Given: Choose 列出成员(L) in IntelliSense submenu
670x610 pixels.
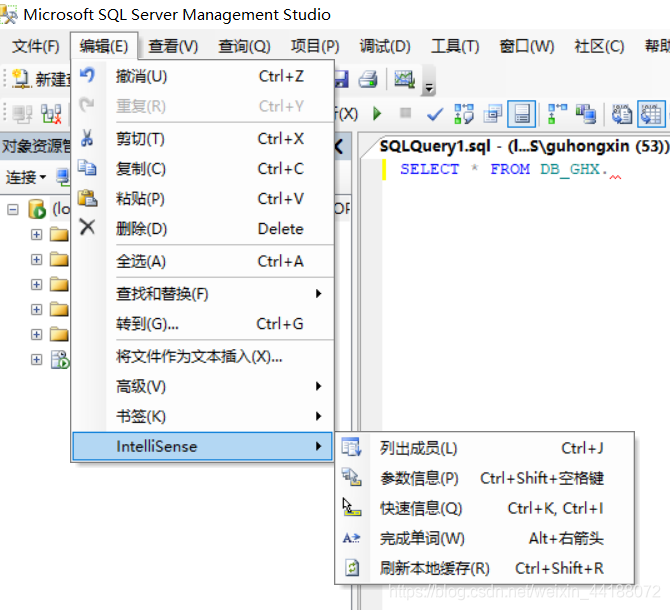Looking at the screenshot, I should click(485, 448).
